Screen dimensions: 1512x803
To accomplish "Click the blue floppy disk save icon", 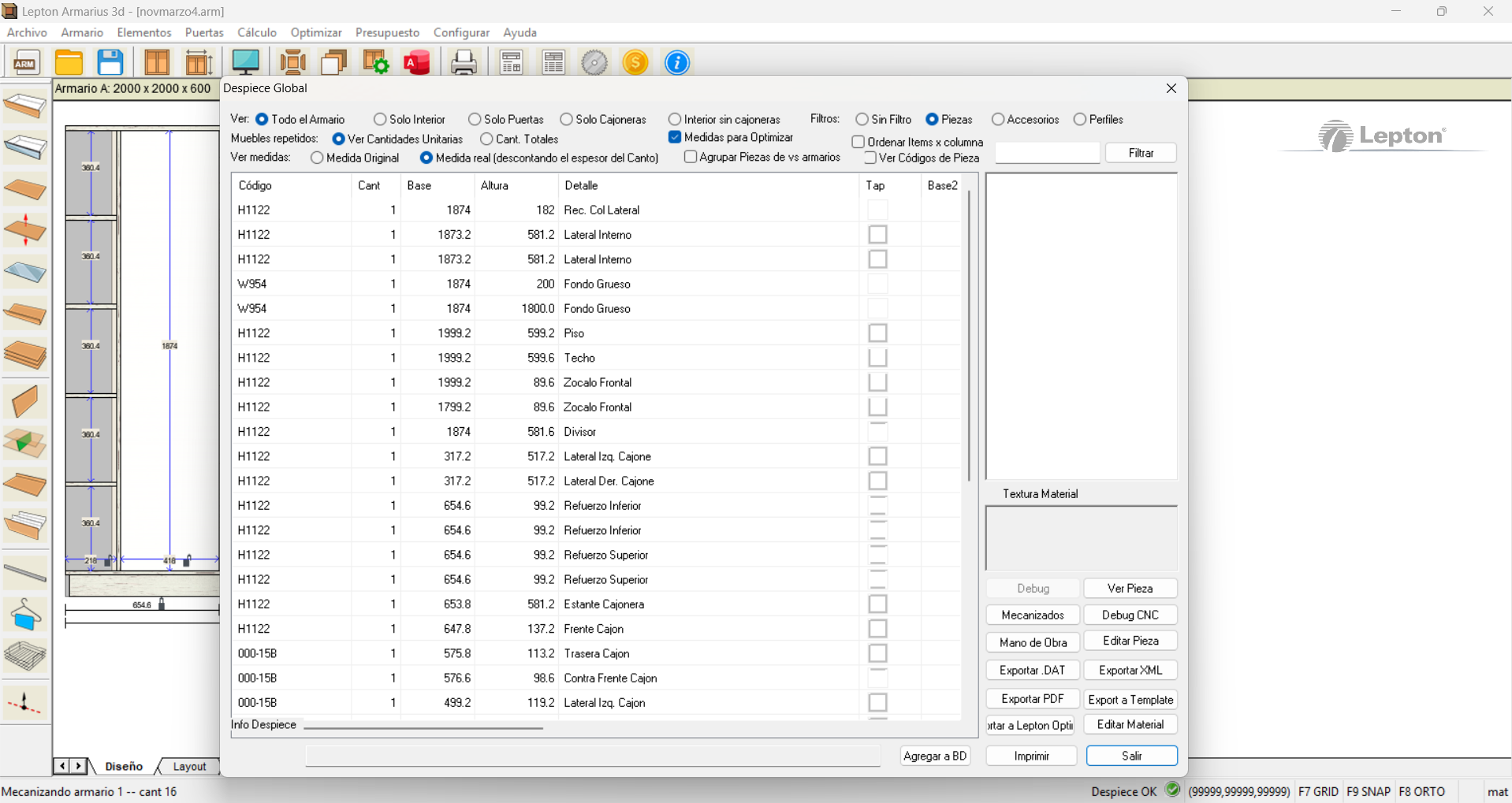I will coord(110,62).
